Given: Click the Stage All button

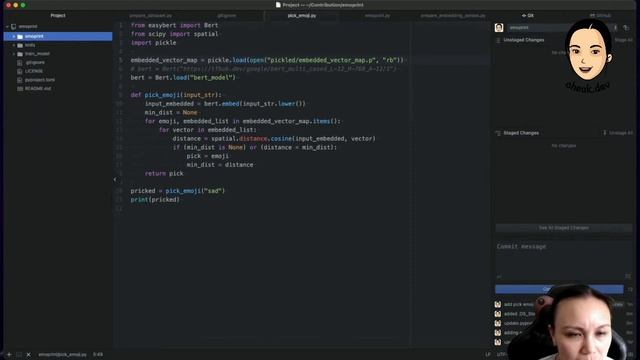Looking at the screenshot, I should click(624, 40).
